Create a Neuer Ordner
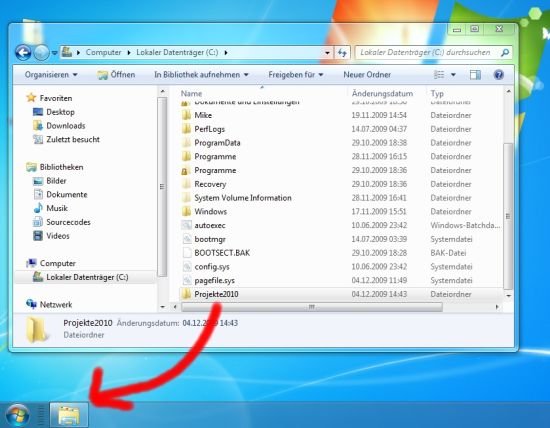This screenshot has height=428, width=550. point(367,75)
